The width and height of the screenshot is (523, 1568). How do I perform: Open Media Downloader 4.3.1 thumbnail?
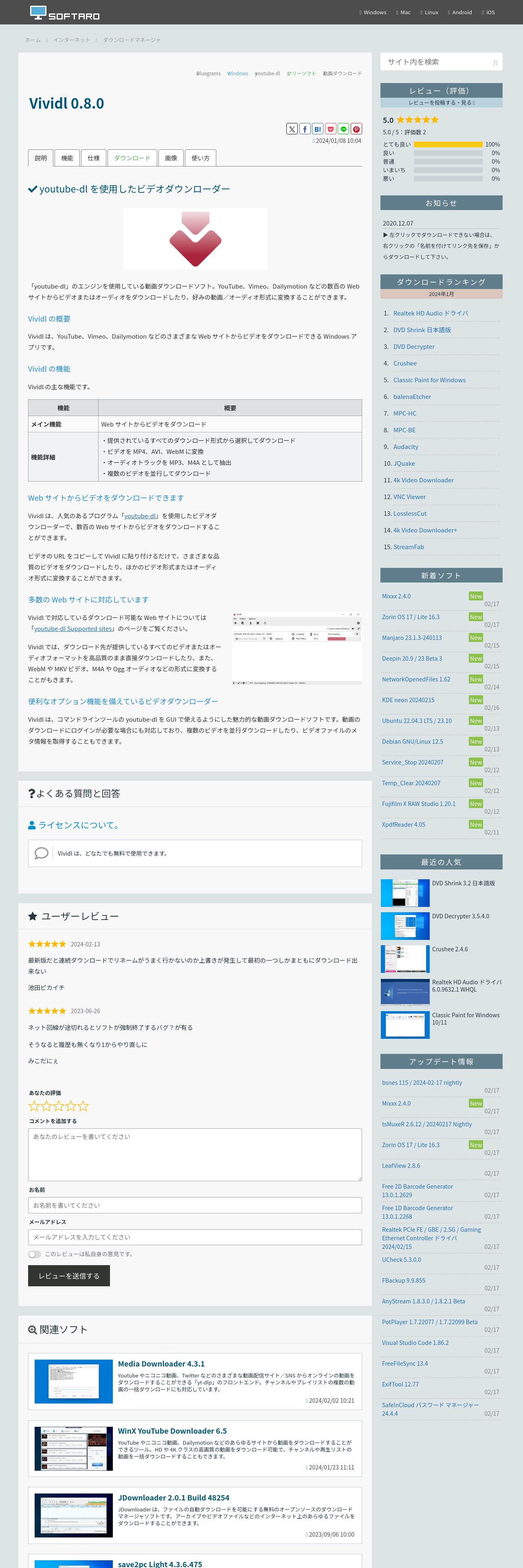[x=74, y=1381]
